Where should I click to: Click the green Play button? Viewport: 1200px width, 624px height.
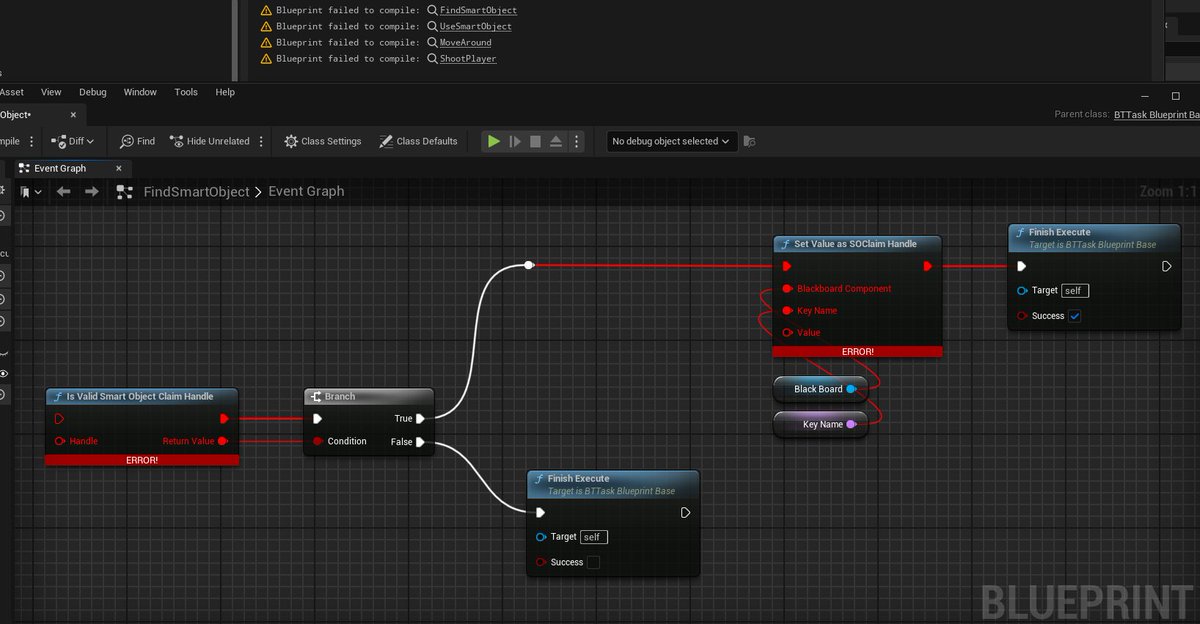[493, 141]
